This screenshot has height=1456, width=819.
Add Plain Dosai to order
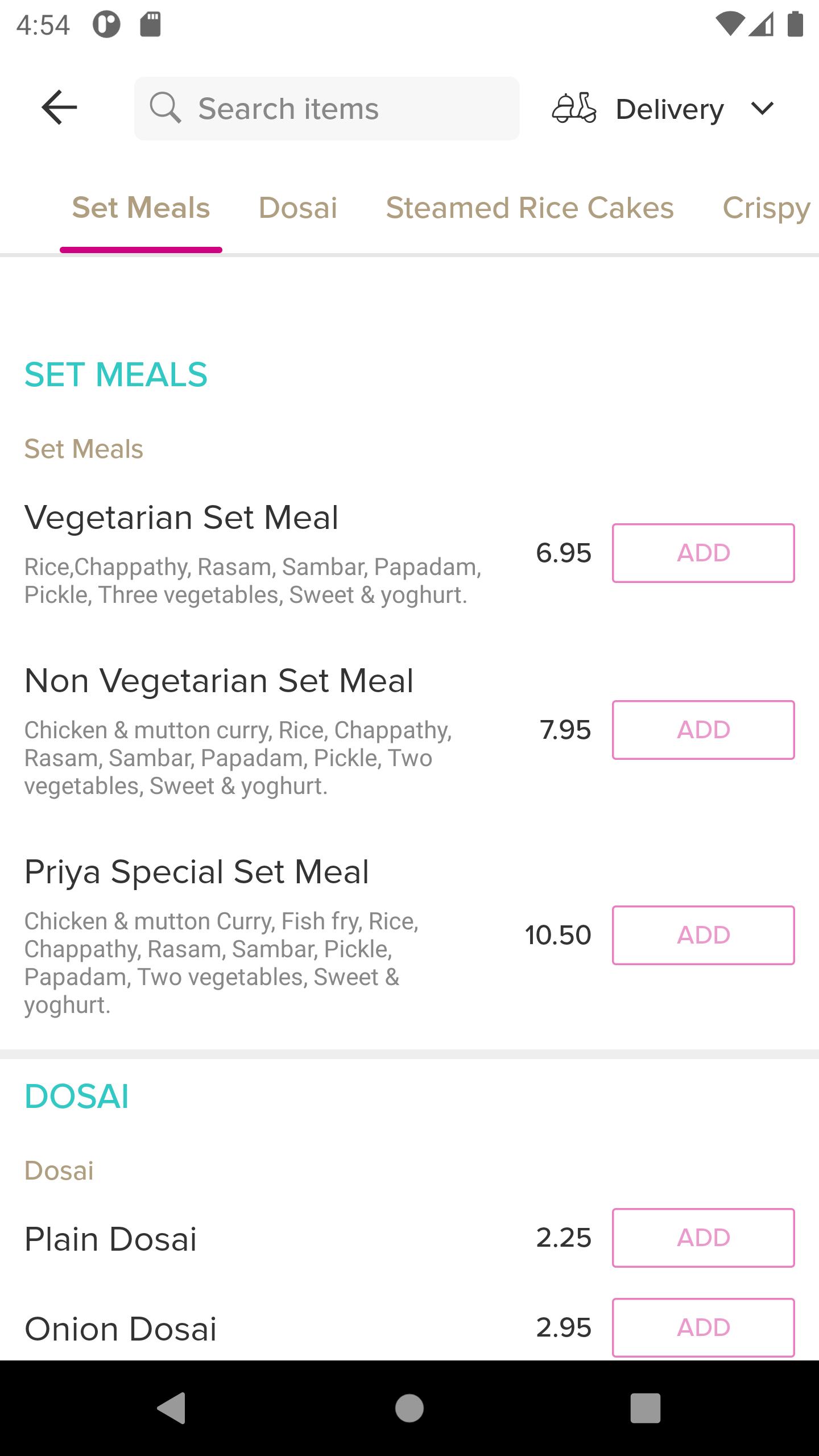[x=704, y=1238]
